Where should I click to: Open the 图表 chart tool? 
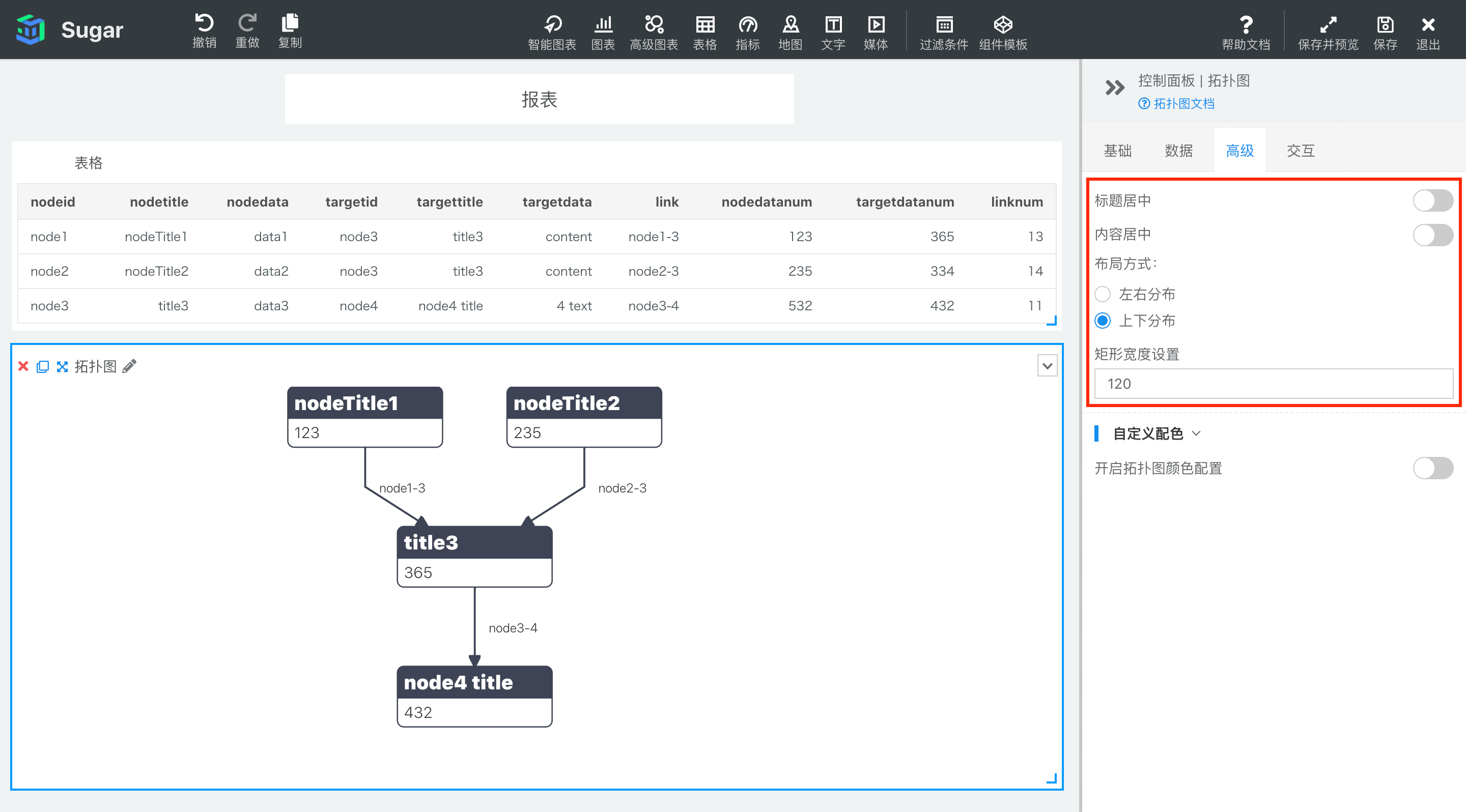603,32
